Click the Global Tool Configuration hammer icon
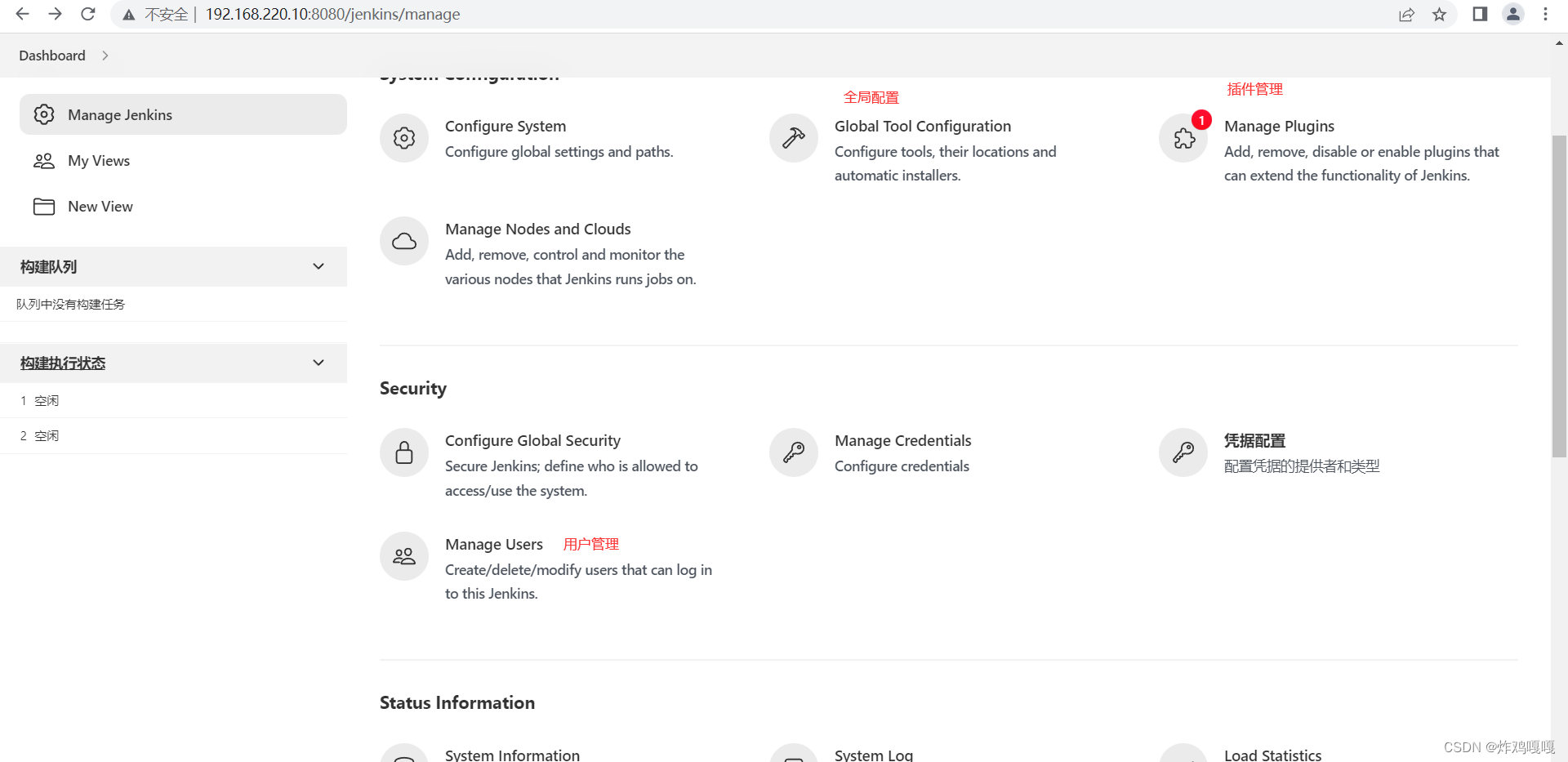Image resolution: width=1568 pixels, height=762 pixels. tap(794, 138)
